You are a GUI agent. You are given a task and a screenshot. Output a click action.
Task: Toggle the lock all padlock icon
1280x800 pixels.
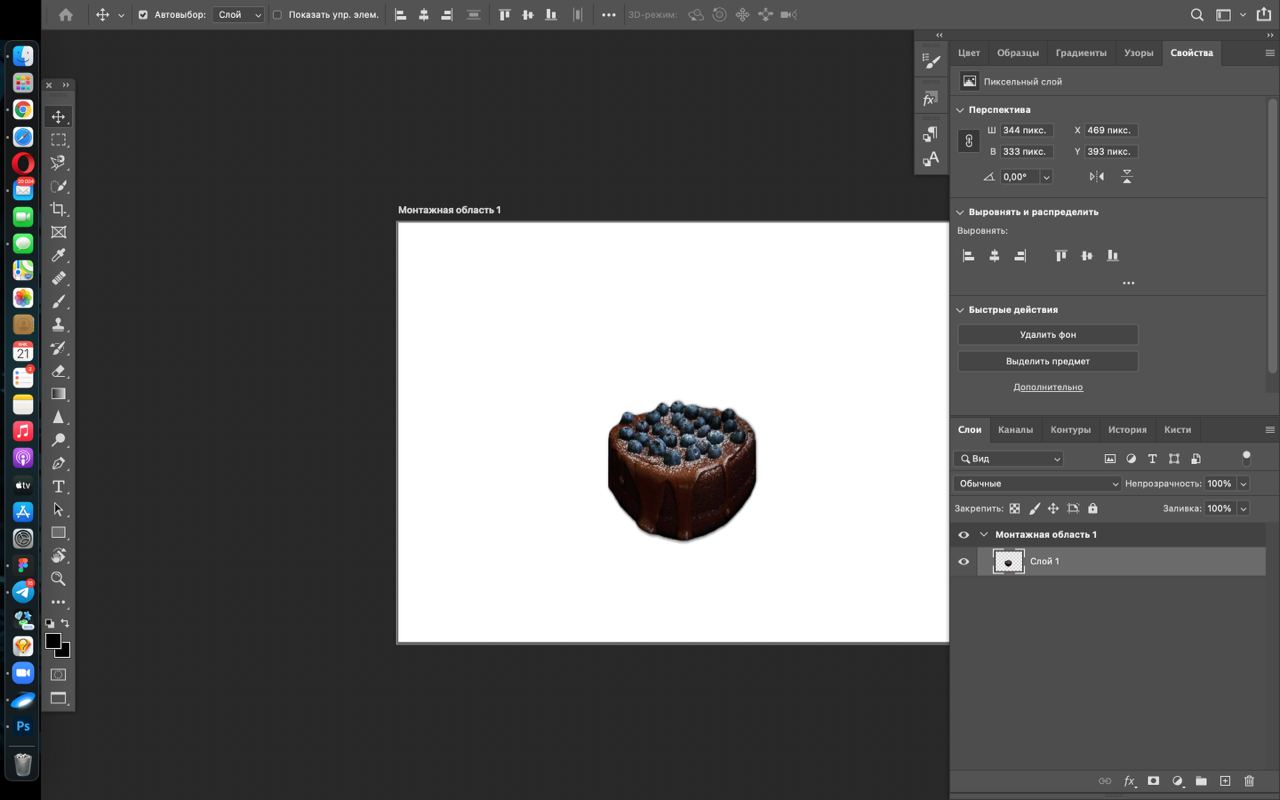1092,508
